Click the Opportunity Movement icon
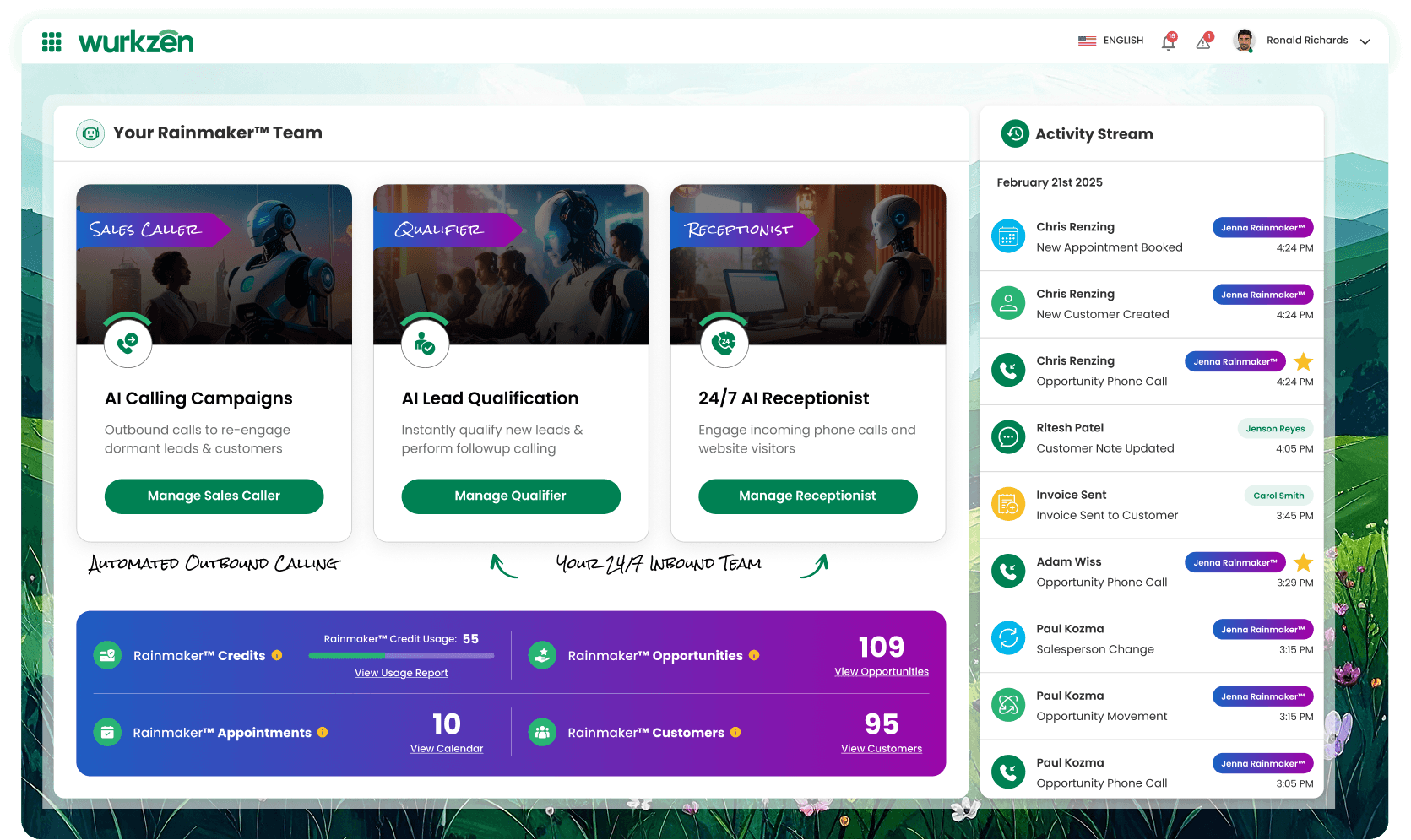This screenshot has width=1411, height=840. click(x=1008, y=705)
